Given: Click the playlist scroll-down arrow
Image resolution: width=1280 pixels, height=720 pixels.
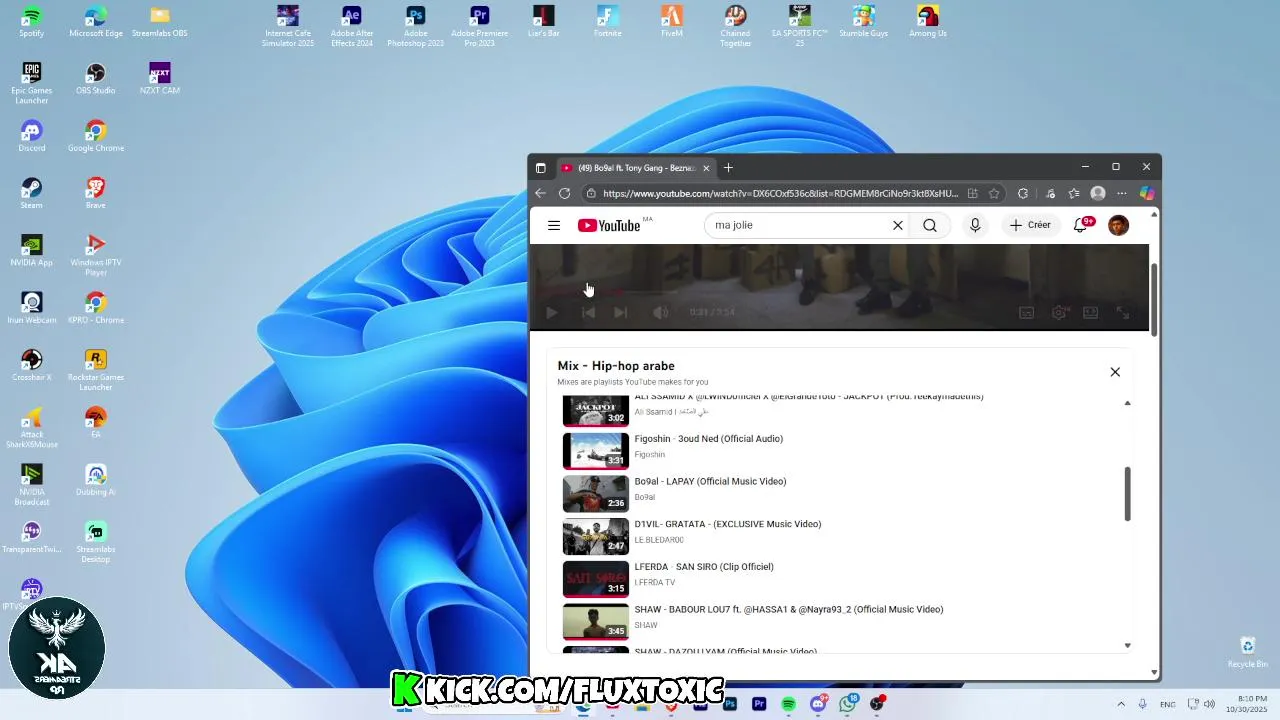Looking at the screenshot, I should click(x=1127, y=646).
